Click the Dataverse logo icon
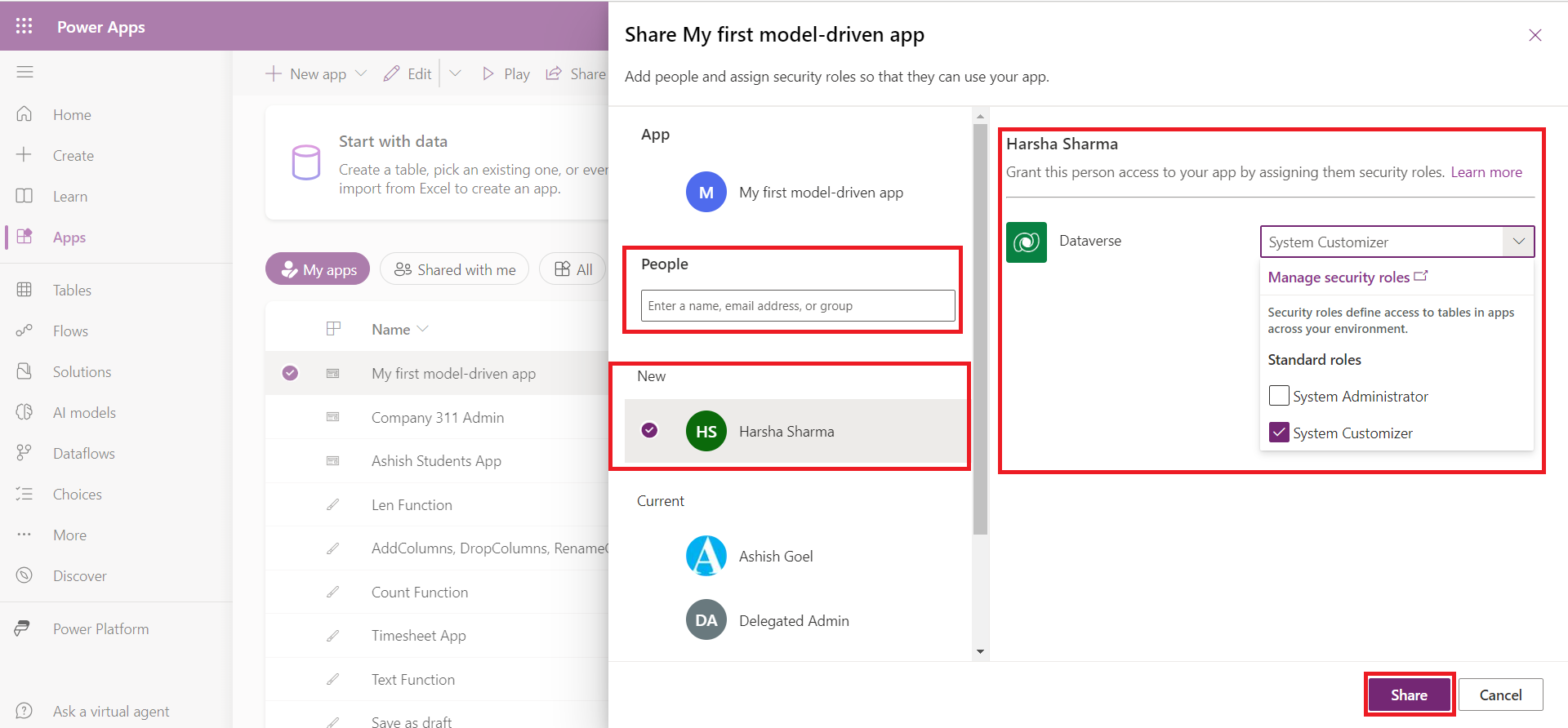Screen dimensions: 1568x728 point(1026,242)
